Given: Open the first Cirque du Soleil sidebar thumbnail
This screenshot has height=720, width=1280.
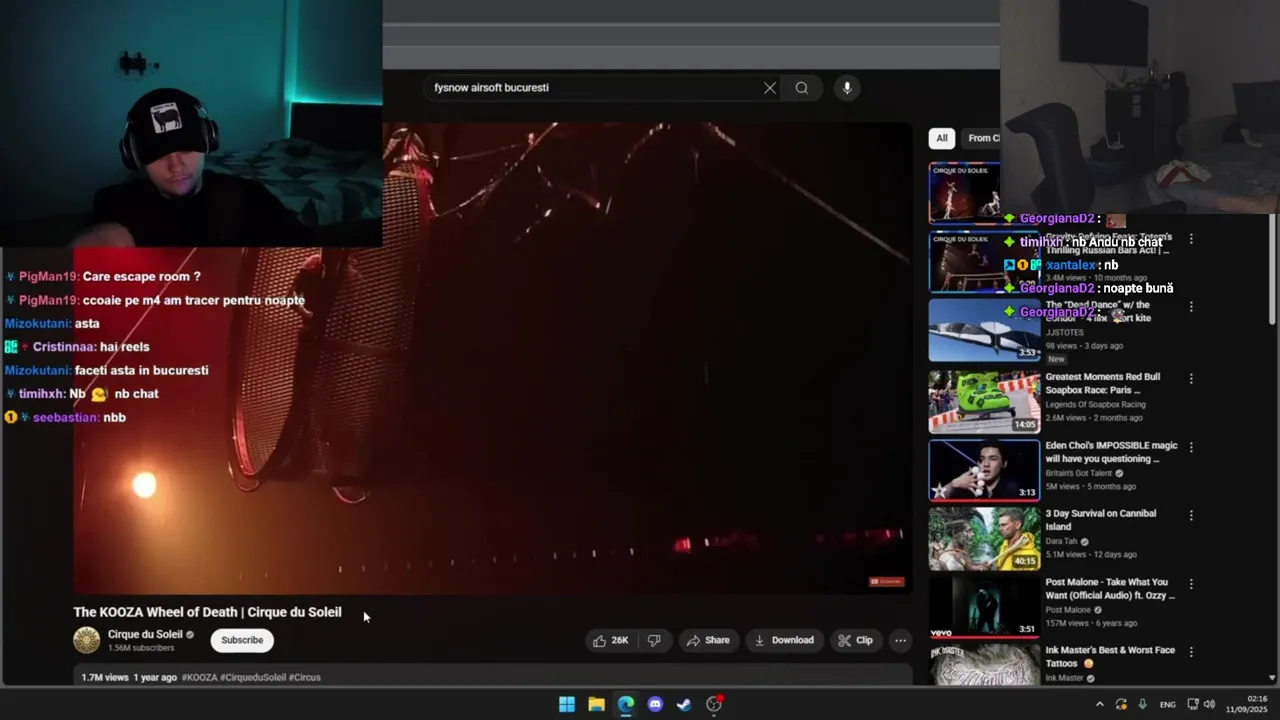Looking at the screenshot, I should (964, 193).
